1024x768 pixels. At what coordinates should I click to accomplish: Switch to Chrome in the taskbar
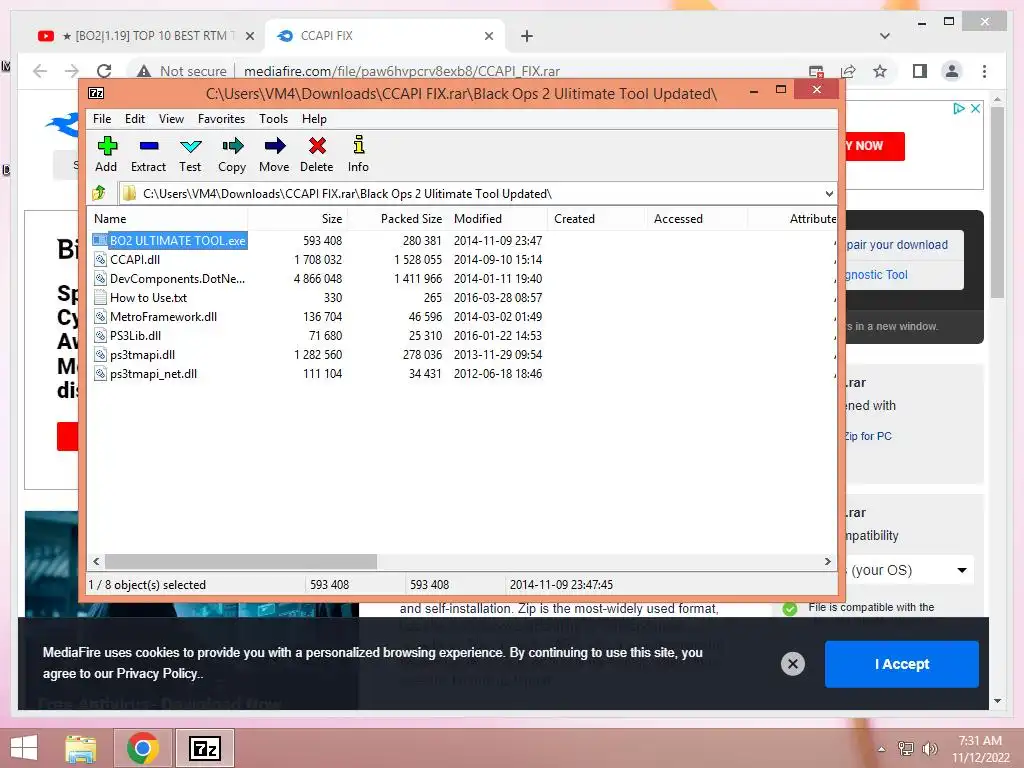point(142,748)
